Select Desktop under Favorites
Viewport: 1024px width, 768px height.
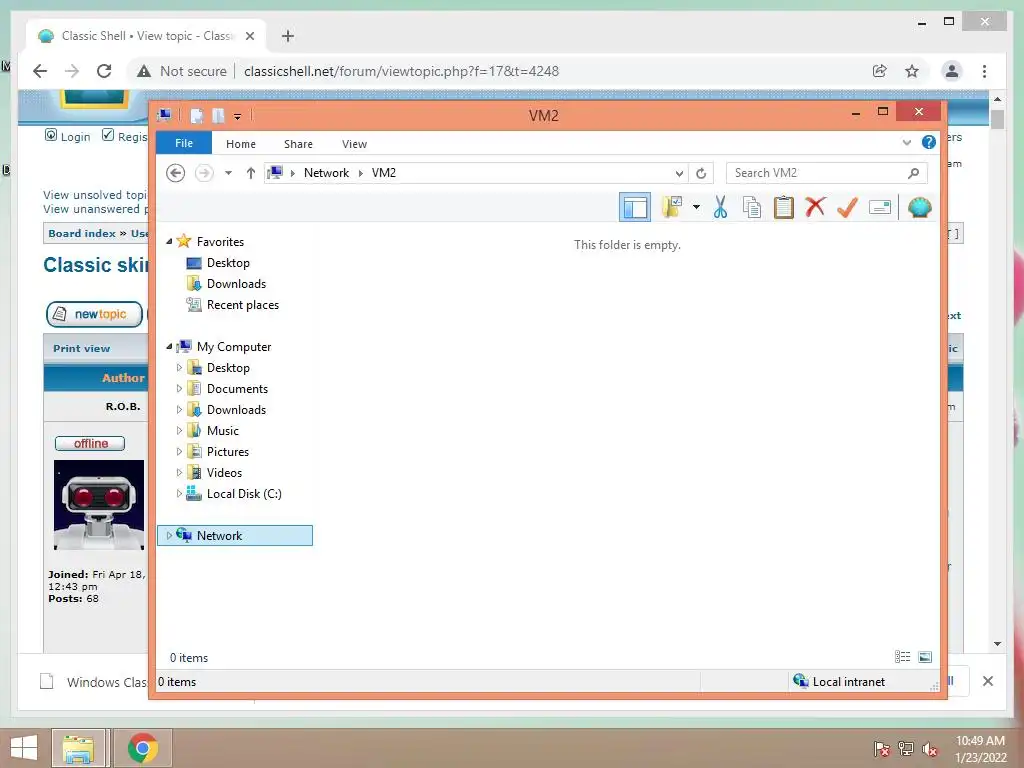click(228, 263)
